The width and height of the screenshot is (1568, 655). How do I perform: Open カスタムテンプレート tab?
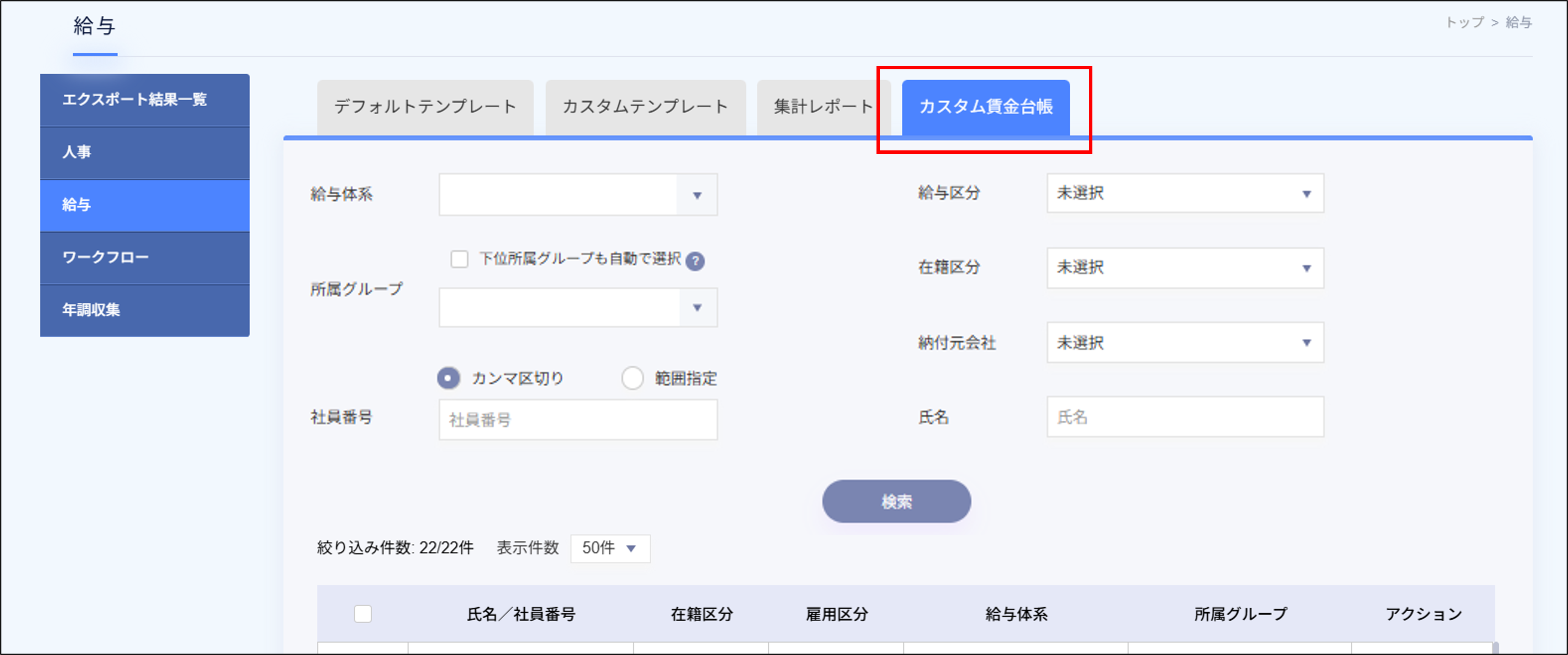coord(645,106)
